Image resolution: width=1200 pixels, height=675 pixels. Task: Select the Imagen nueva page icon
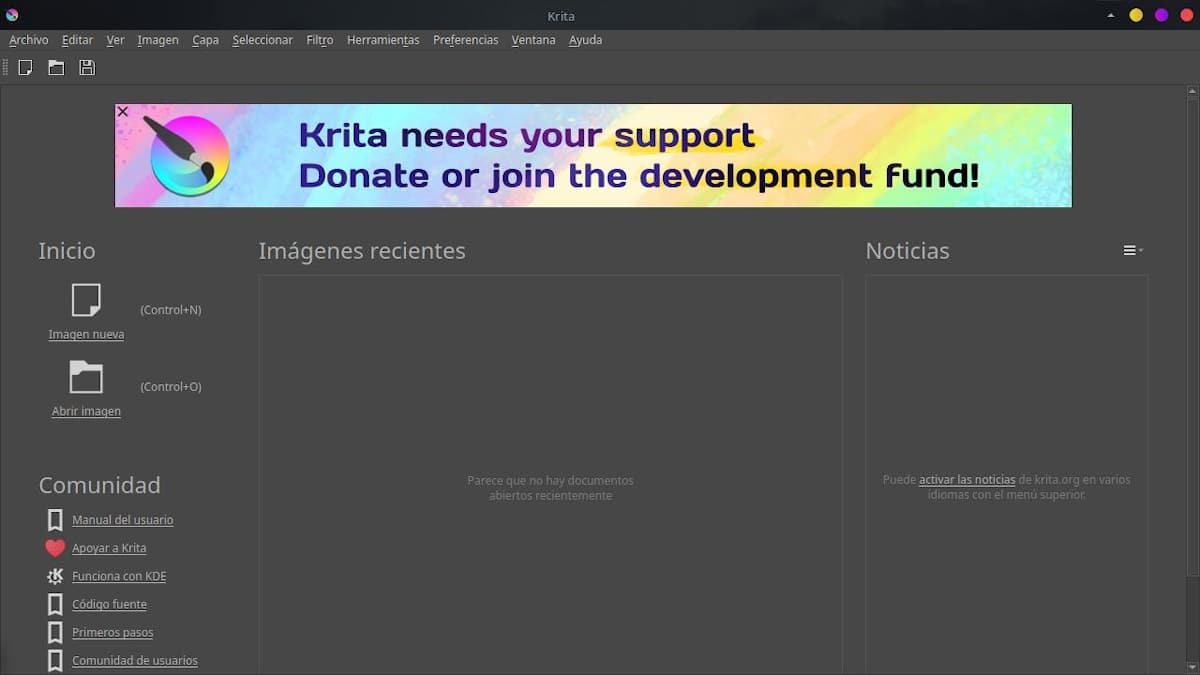(x=86, y=300)
